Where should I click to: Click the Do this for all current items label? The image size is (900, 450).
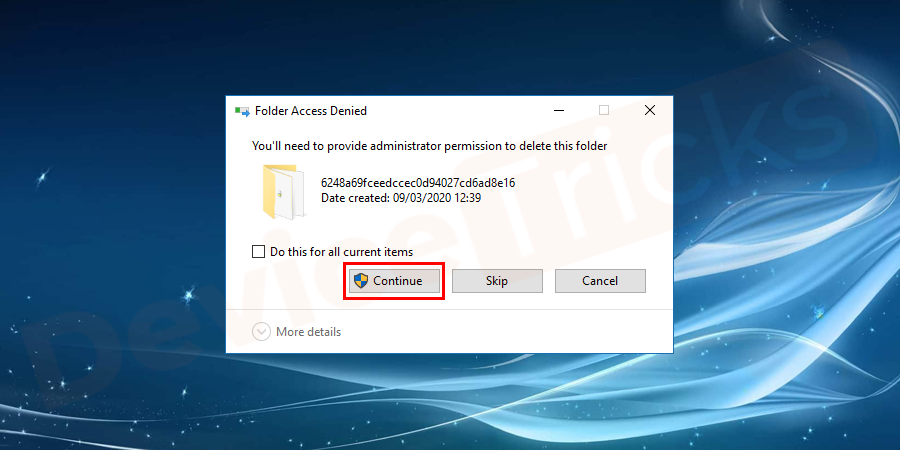(342, 251)
